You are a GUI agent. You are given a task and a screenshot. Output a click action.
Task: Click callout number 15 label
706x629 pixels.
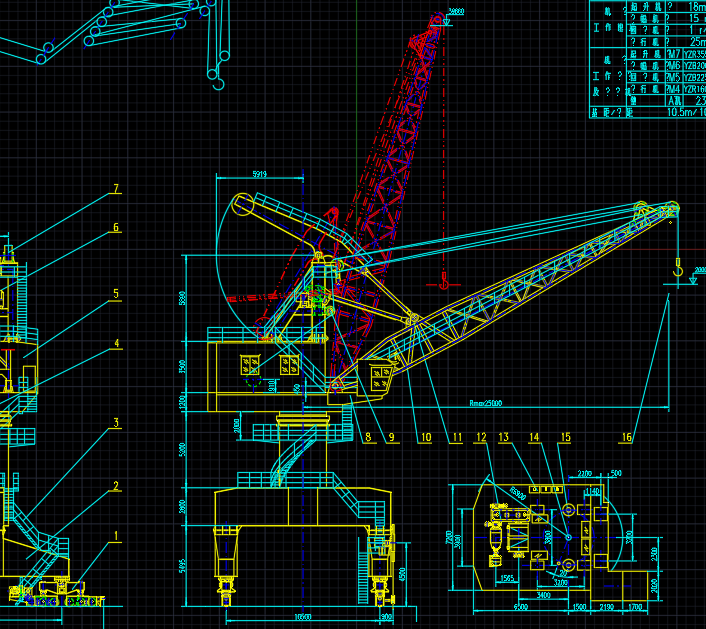click(x=566, y=437)
